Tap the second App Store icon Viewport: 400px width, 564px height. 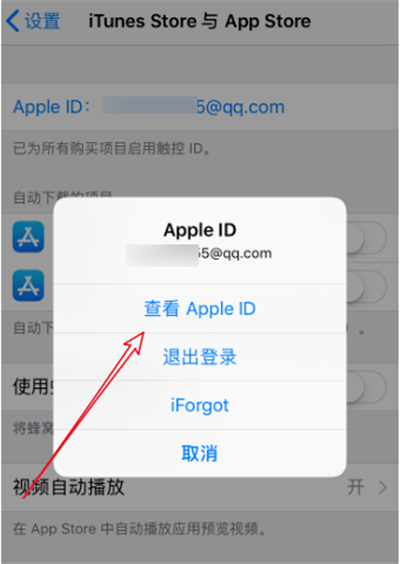pyautogui.click(x=28, y=286)
